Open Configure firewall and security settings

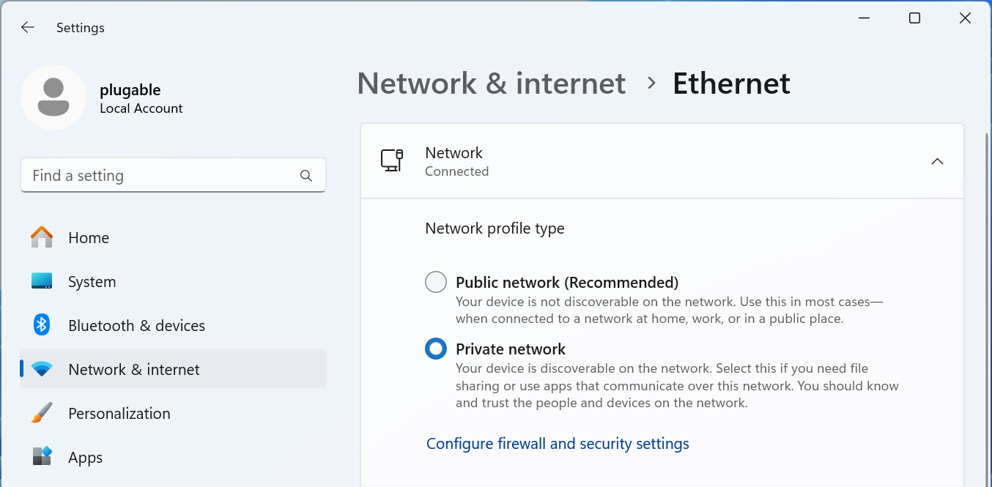click(557, 443)
